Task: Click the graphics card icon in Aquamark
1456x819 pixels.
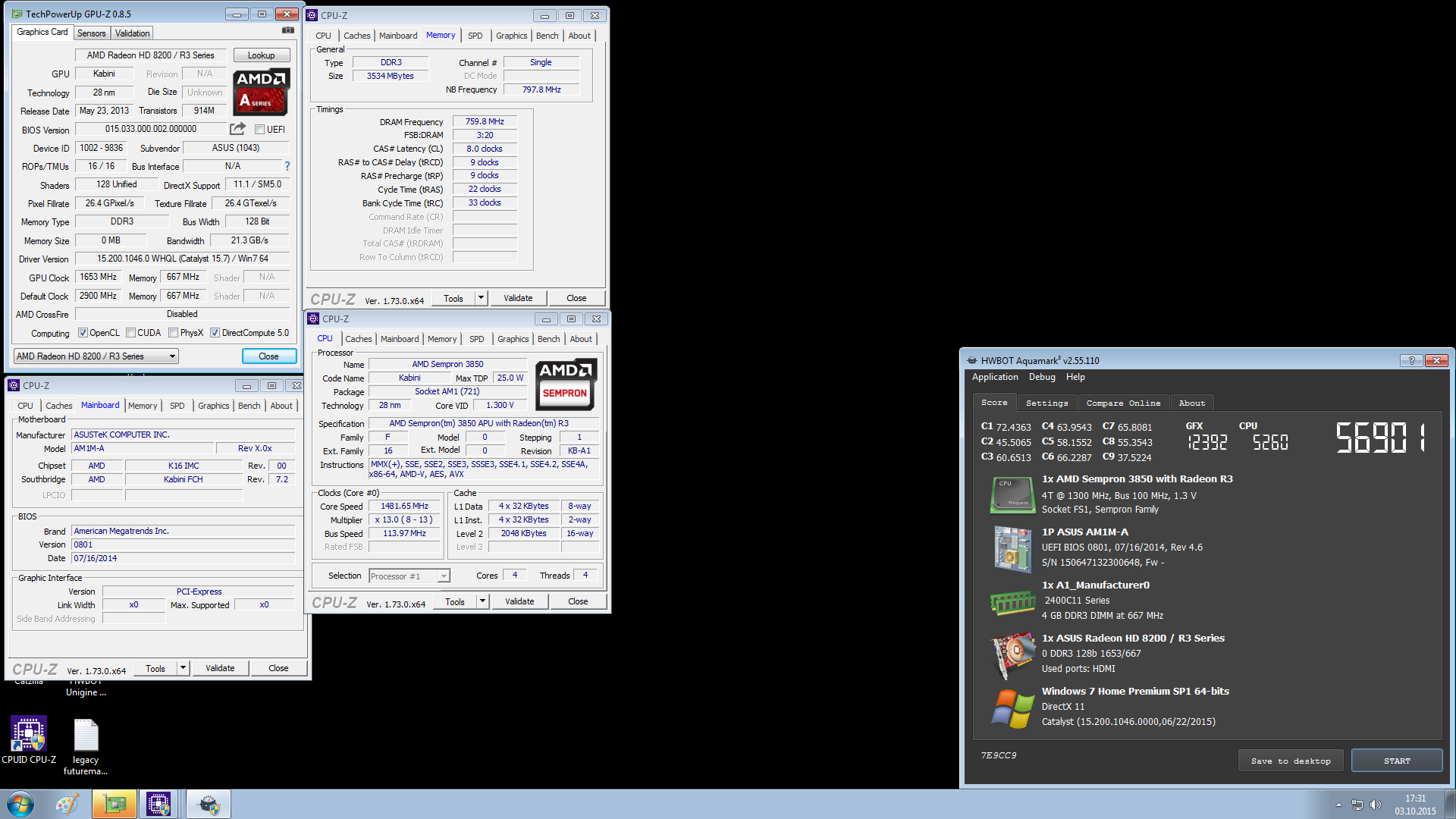Action: tap(1014, 654)
